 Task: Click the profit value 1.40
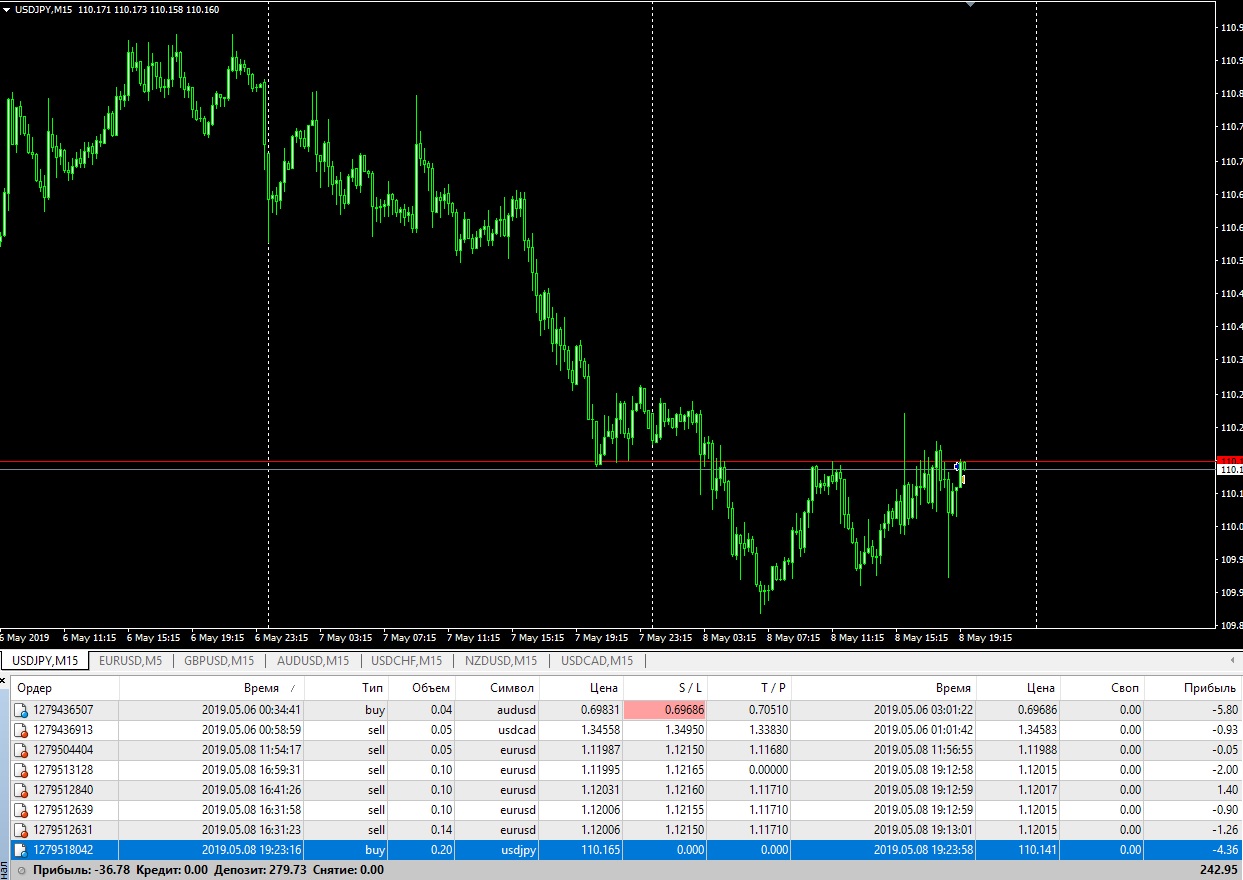pos(1227,790)
